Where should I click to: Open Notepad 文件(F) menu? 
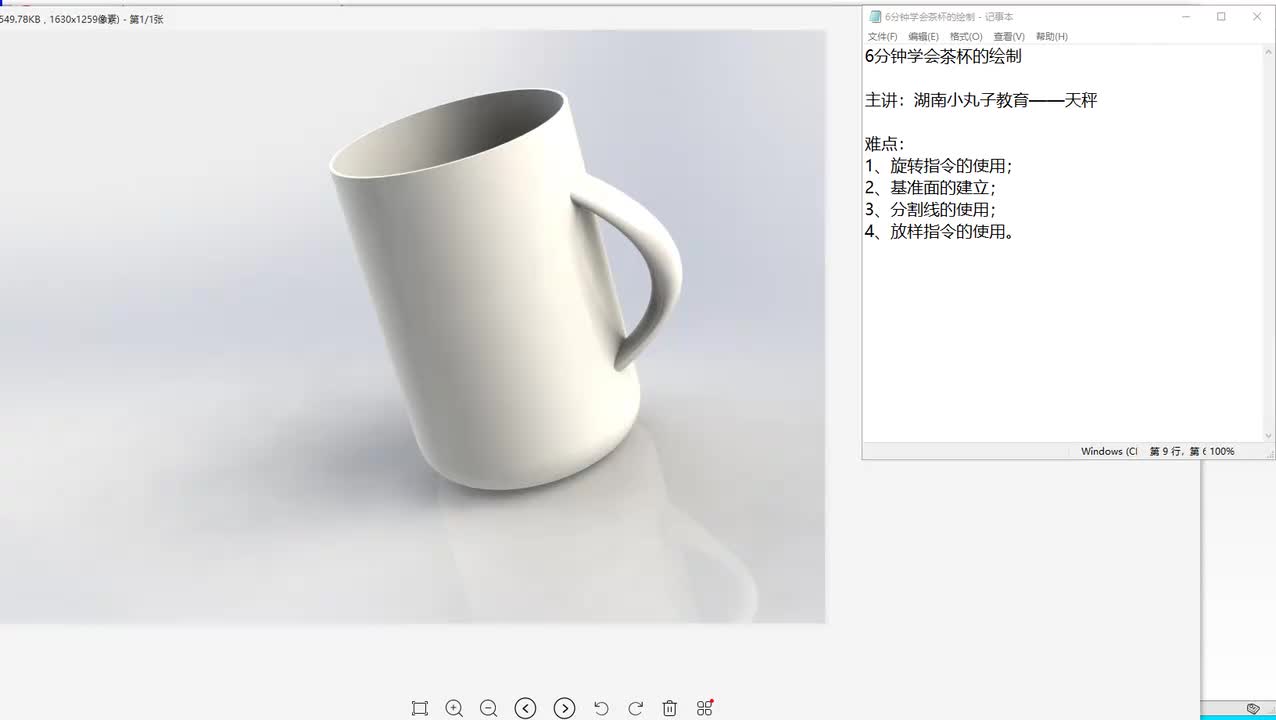pos(882,36)
